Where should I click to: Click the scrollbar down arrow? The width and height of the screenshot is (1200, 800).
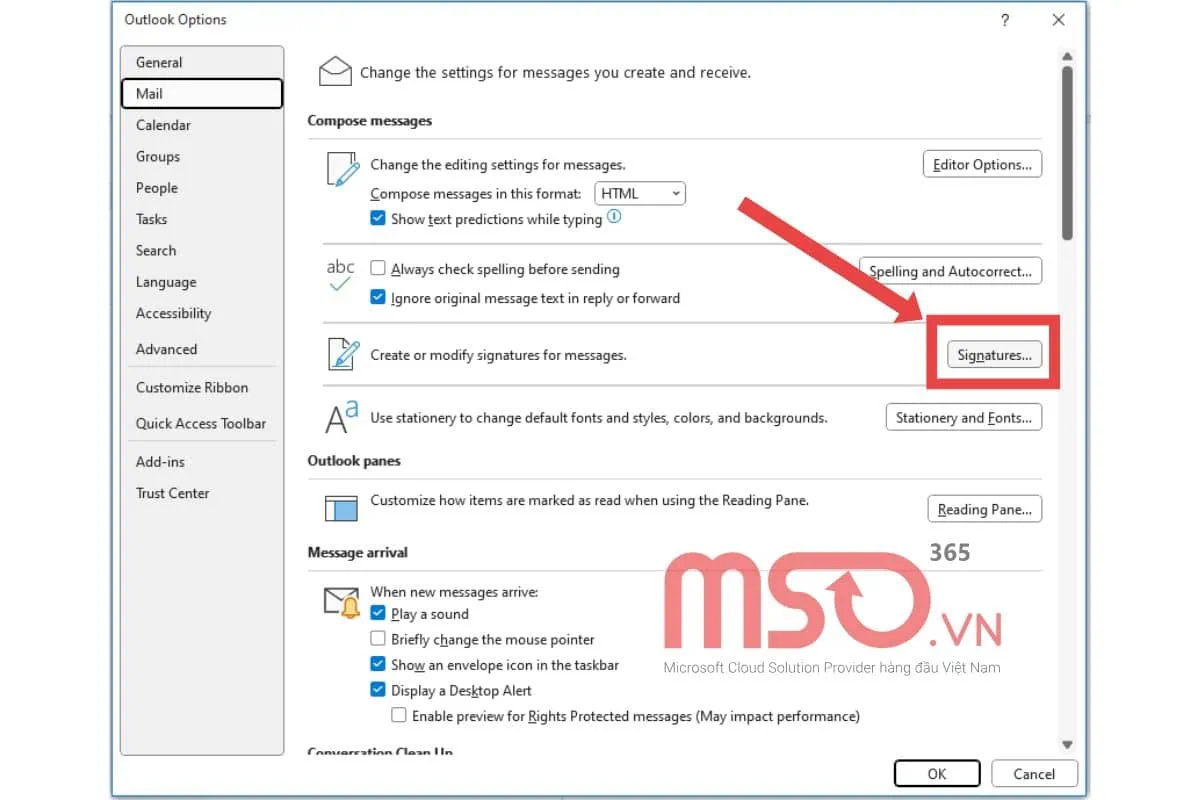pos(1067,744)
